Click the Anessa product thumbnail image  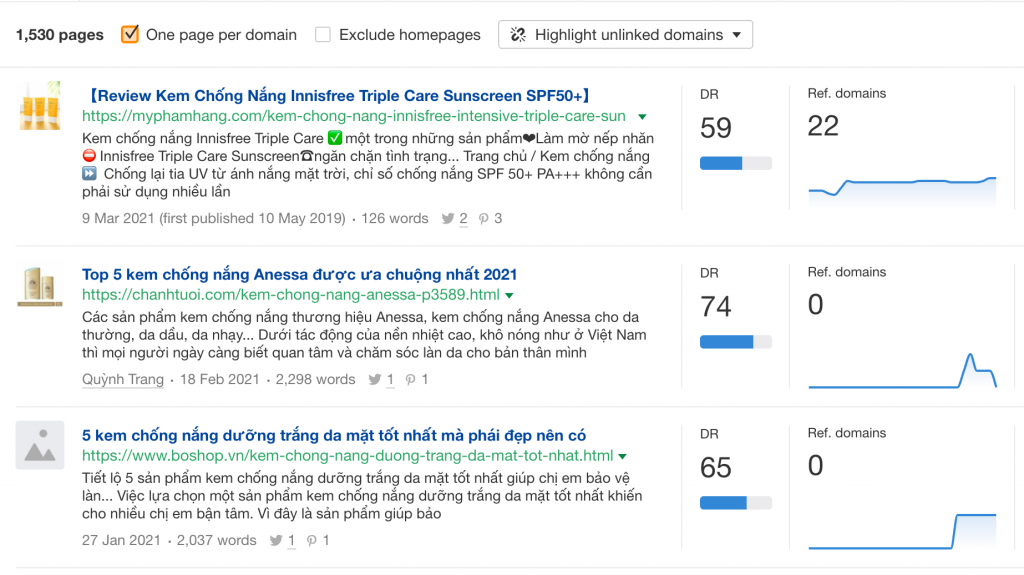coord(40,286)
